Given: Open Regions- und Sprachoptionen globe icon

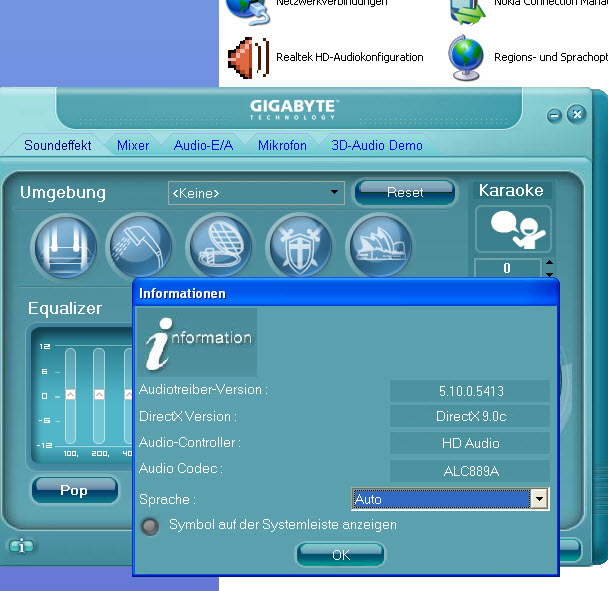Looking at the screenshot, I should tap(466, 57).
